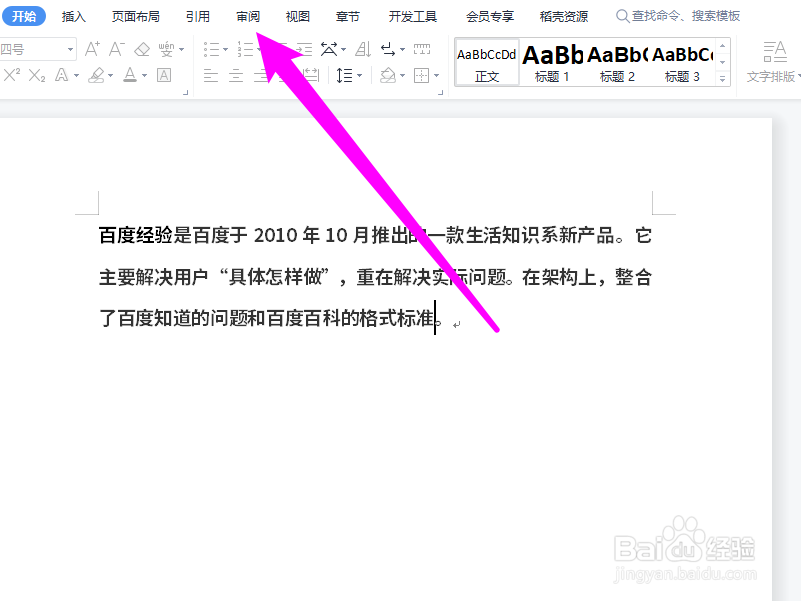Viewport: 801px width, 601px height.
Task: Open the highlight color picker arrow
Action: pyautogui.click(x=110, y=76)
